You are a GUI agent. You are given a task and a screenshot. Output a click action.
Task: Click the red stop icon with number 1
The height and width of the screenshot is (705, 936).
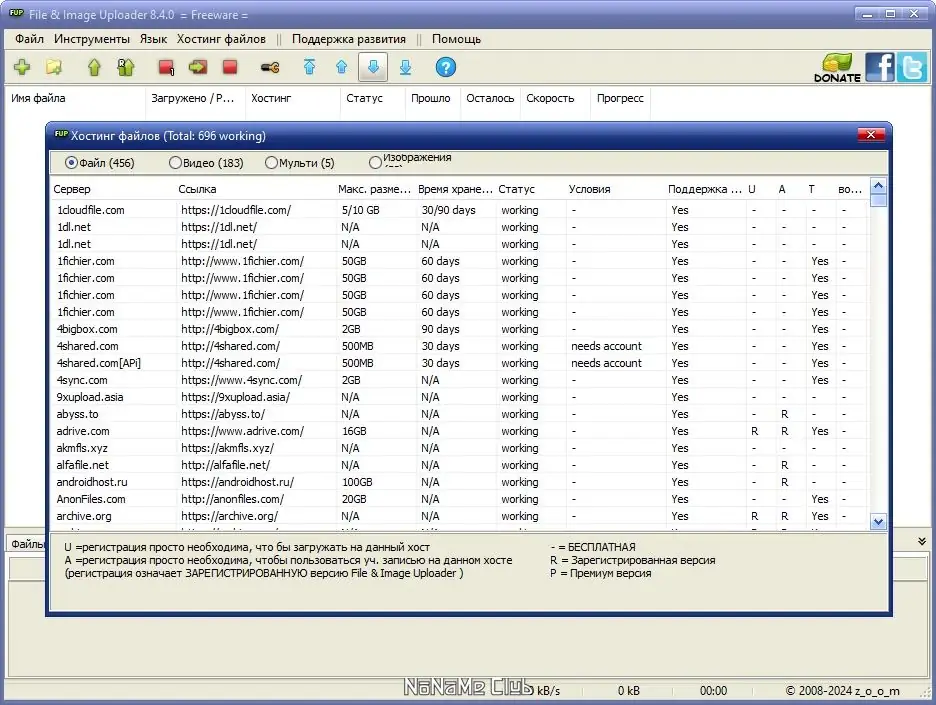(167, 67)
